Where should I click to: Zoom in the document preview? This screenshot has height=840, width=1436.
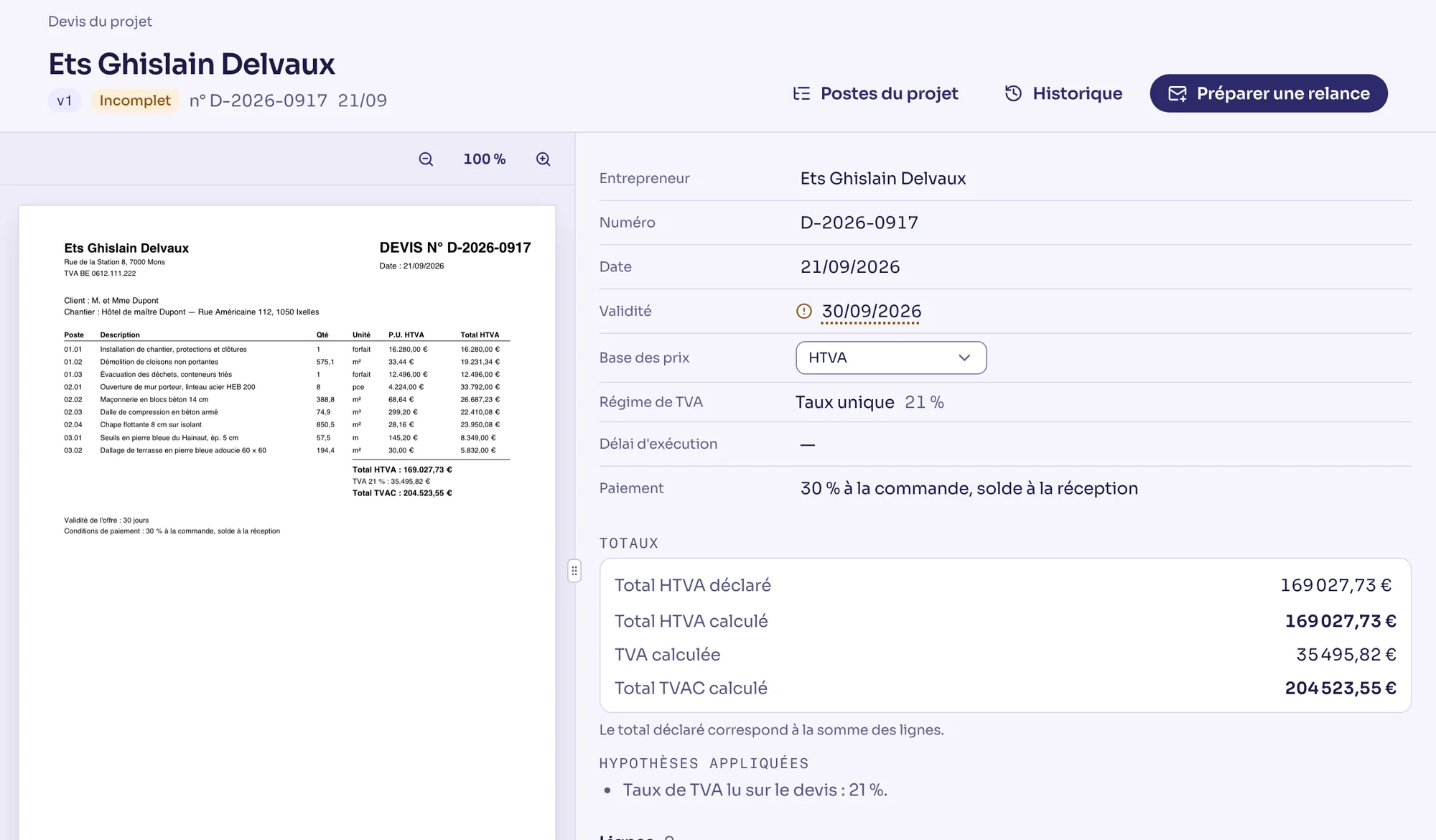(x=544, y=159)
